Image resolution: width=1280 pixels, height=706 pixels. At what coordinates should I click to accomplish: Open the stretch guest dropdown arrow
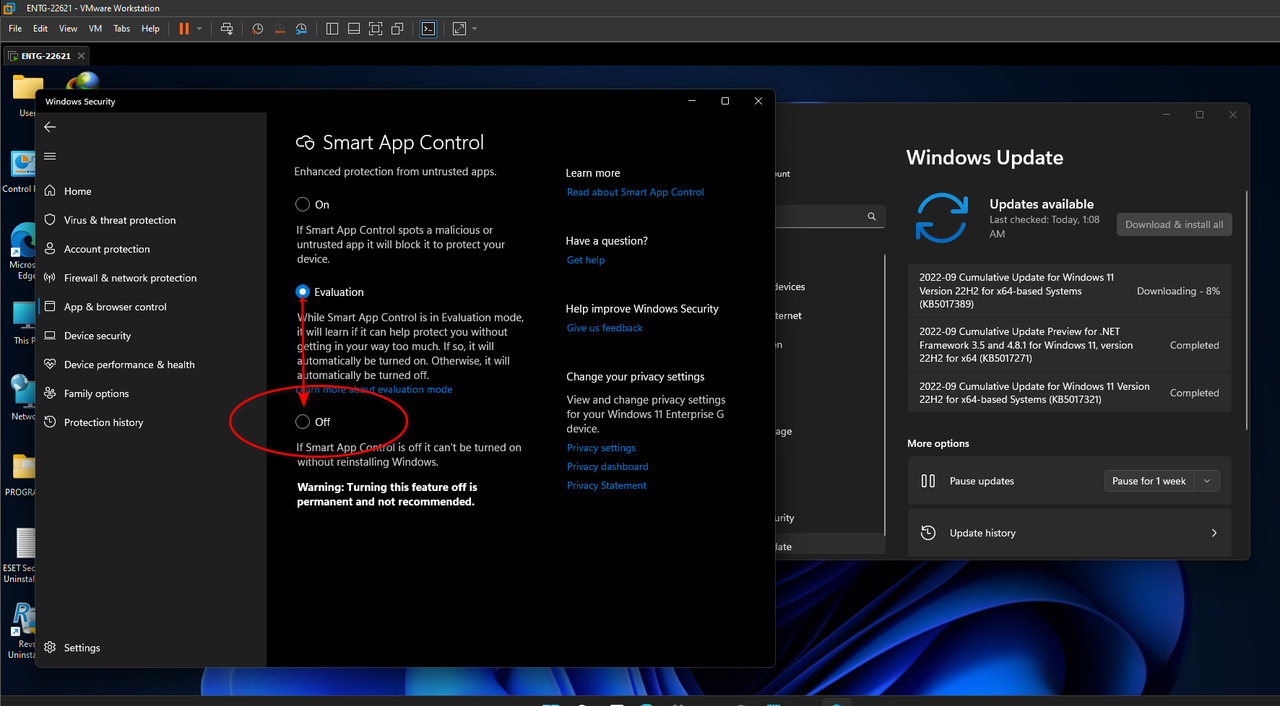(x=475, y=29)
